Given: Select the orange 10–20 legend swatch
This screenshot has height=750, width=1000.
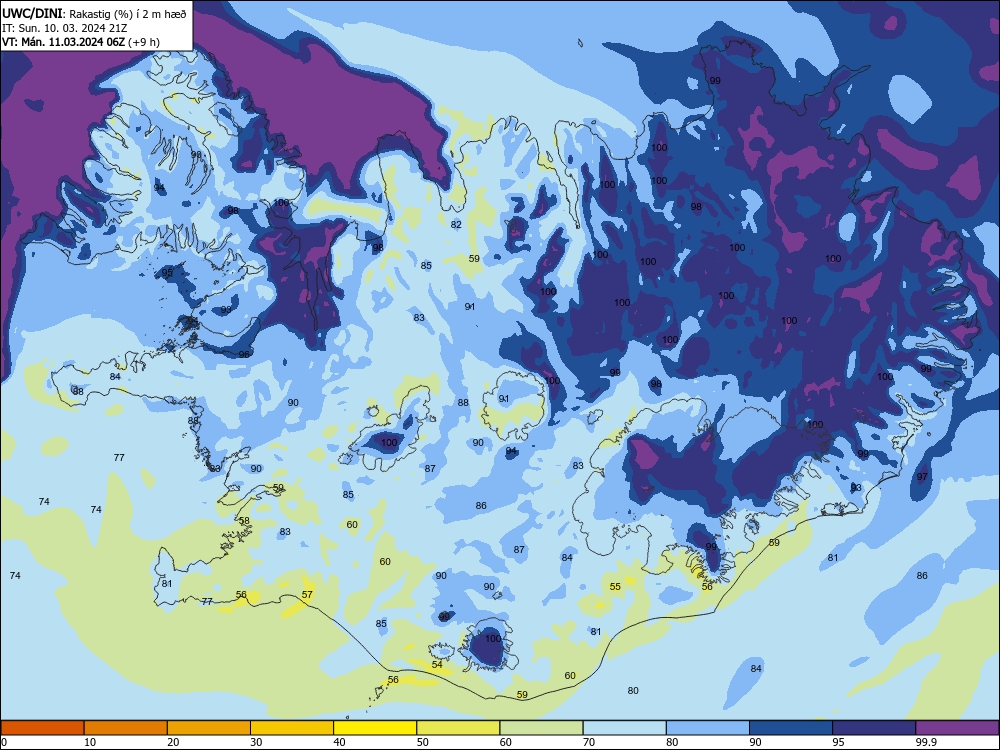Looking at the screenshot, I should (x=126, y=728).
